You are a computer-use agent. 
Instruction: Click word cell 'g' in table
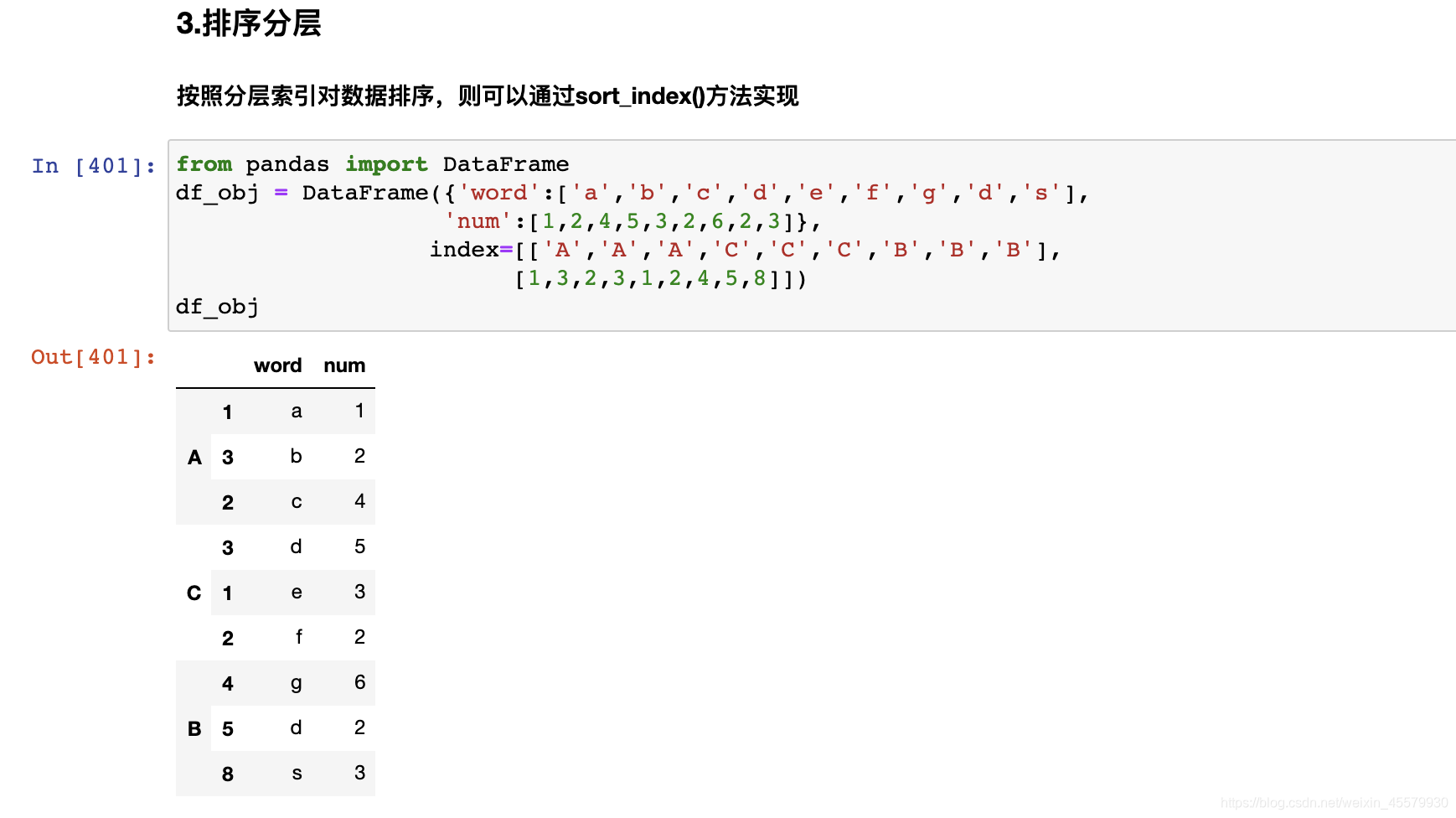click(x=297, y=683)
